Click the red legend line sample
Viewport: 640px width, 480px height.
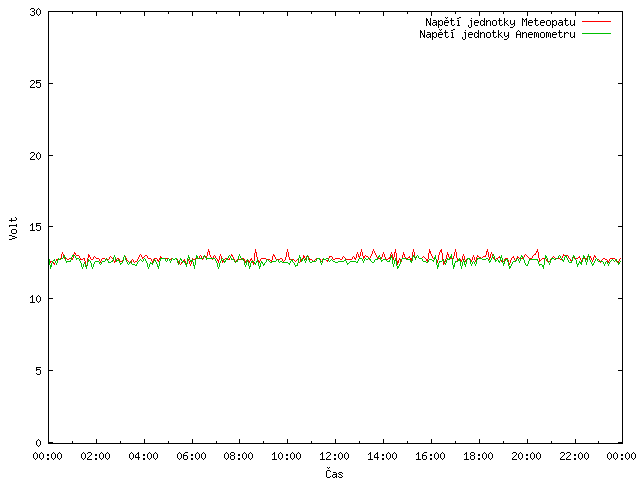[596, 21]
